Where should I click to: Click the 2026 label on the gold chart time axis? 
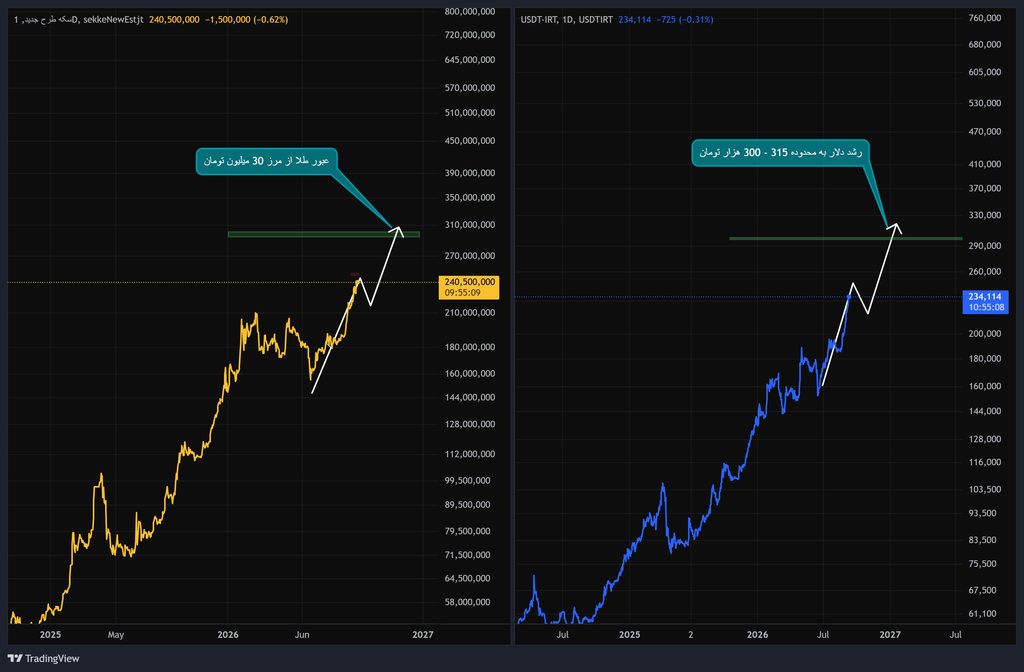228,635
